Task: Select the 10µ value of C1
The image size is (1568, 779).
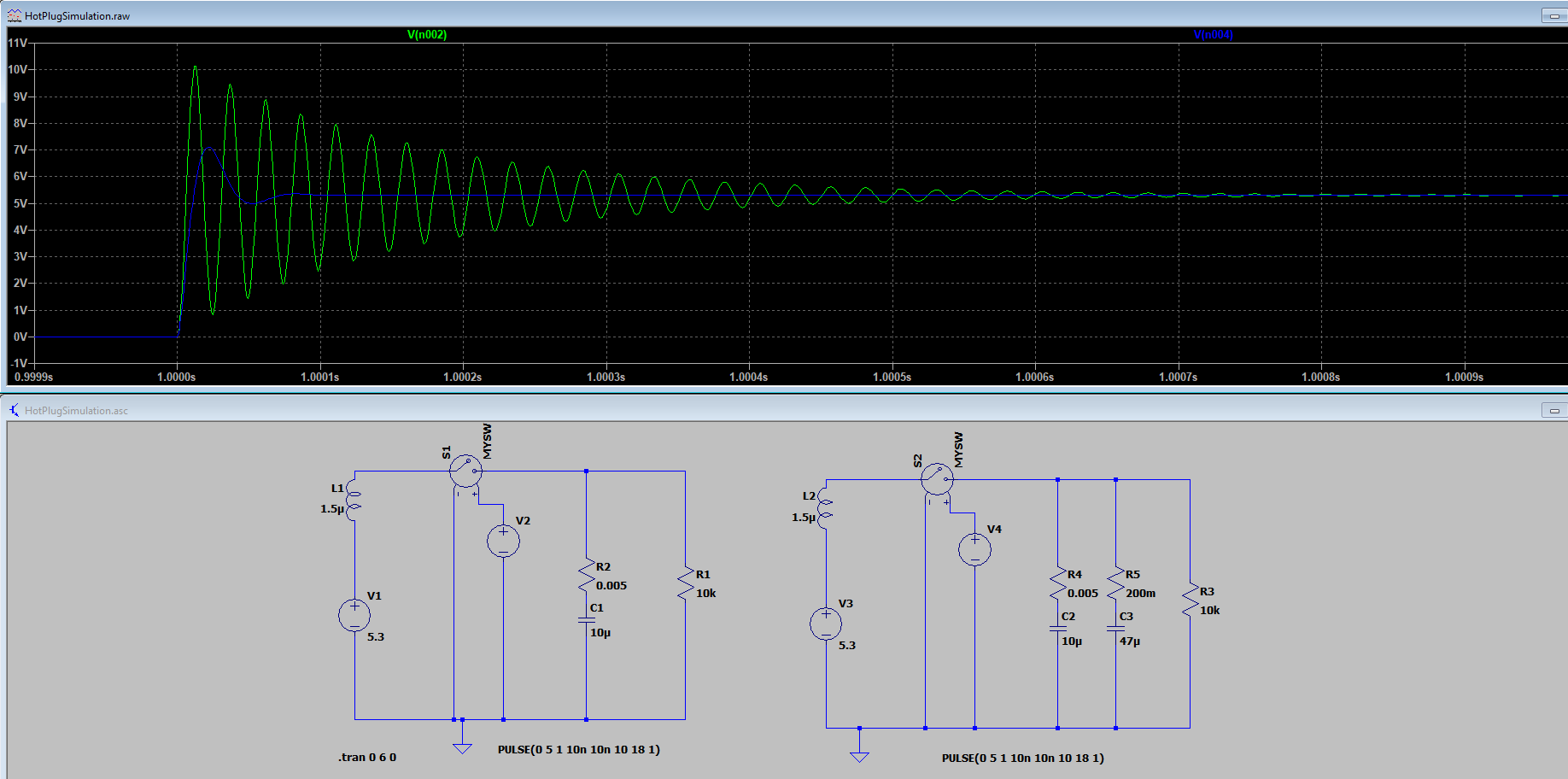Action: (600, 632)
